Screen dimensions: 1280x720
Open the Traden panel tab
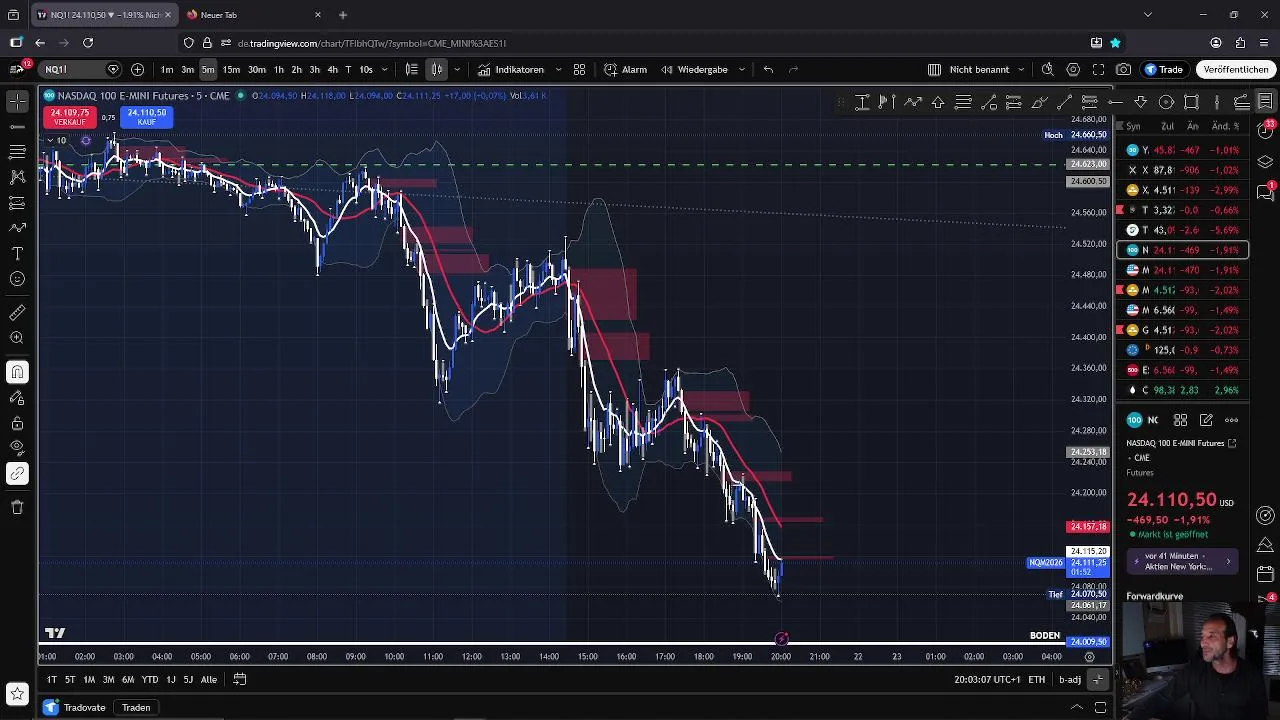[136, 708]
